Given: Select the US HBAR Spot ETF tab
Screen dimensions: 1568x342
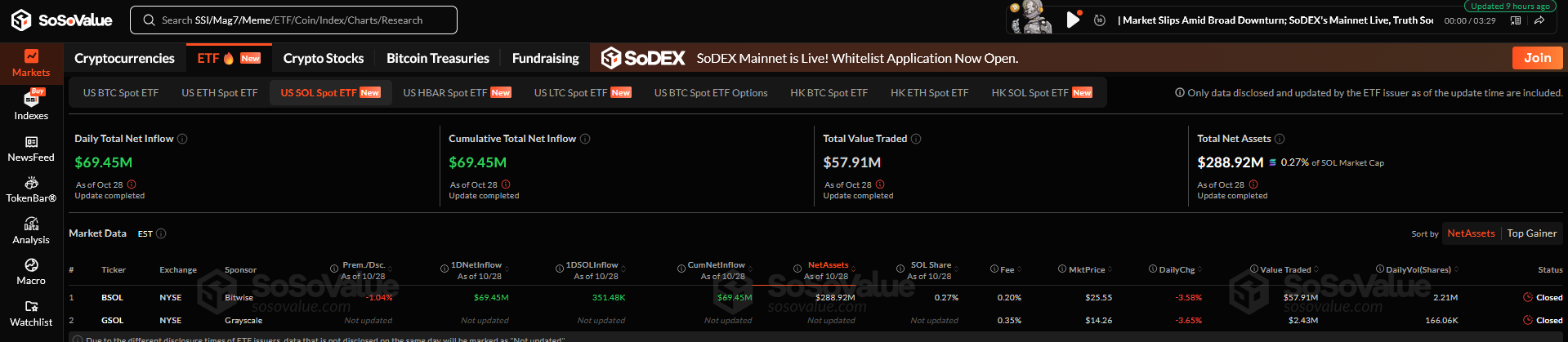Looking at the screenshot, I should click(x=458, y=92).
